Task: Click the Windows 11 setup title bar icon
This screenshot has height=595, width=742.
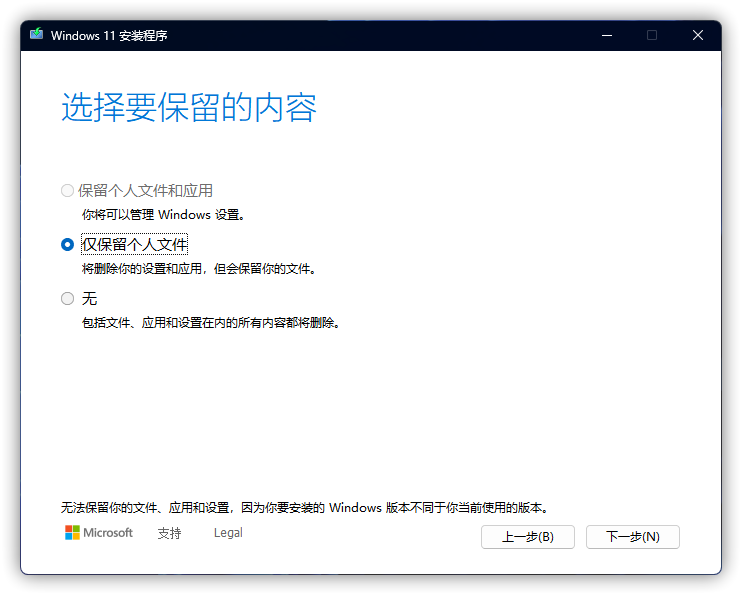Action: point(37,35)
